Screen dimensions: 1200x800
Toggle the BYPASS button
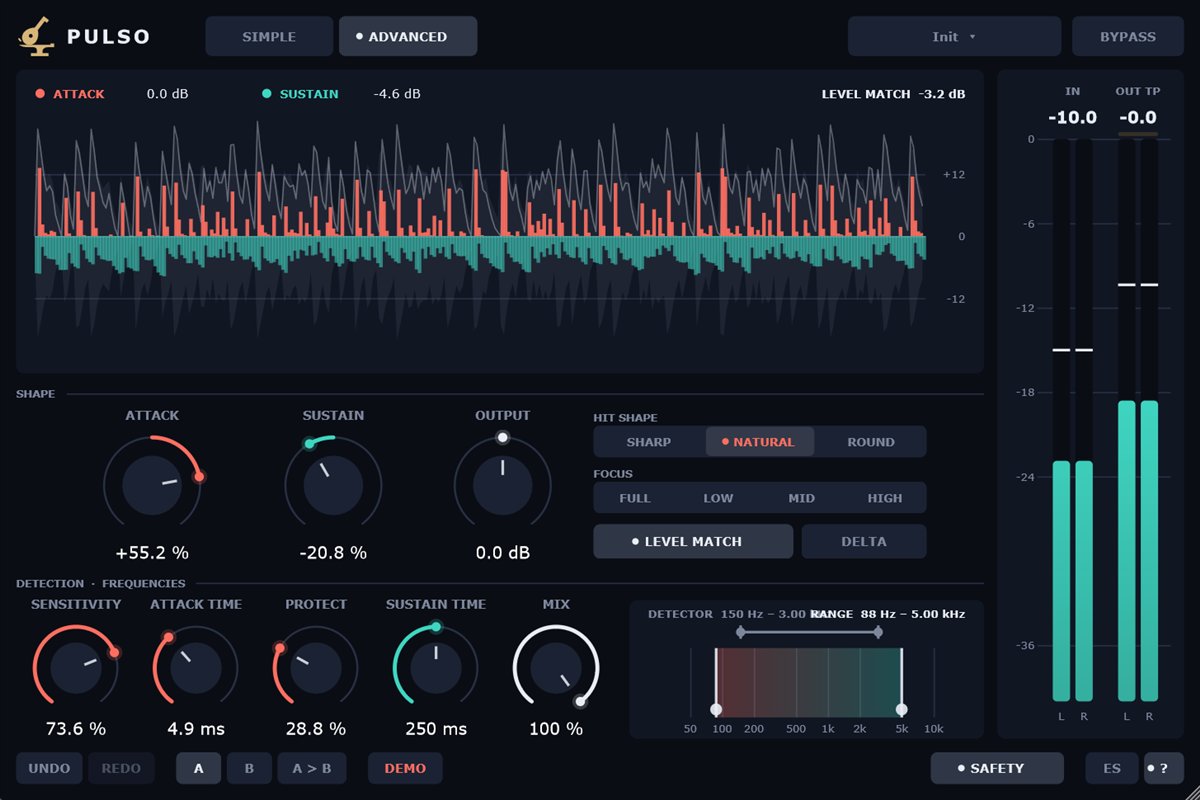[x=1128, y=36]
